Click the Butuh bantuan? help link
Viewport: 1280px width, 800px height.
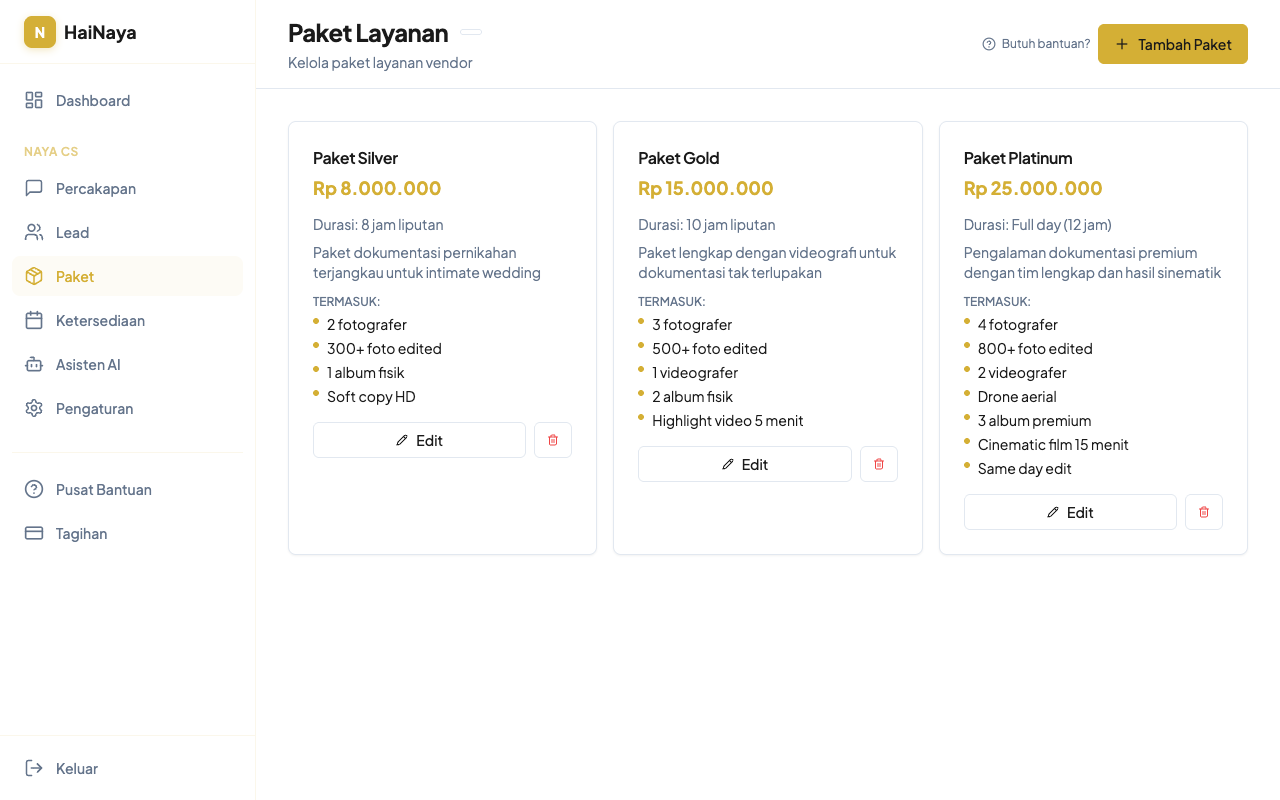coord(1036,44)
